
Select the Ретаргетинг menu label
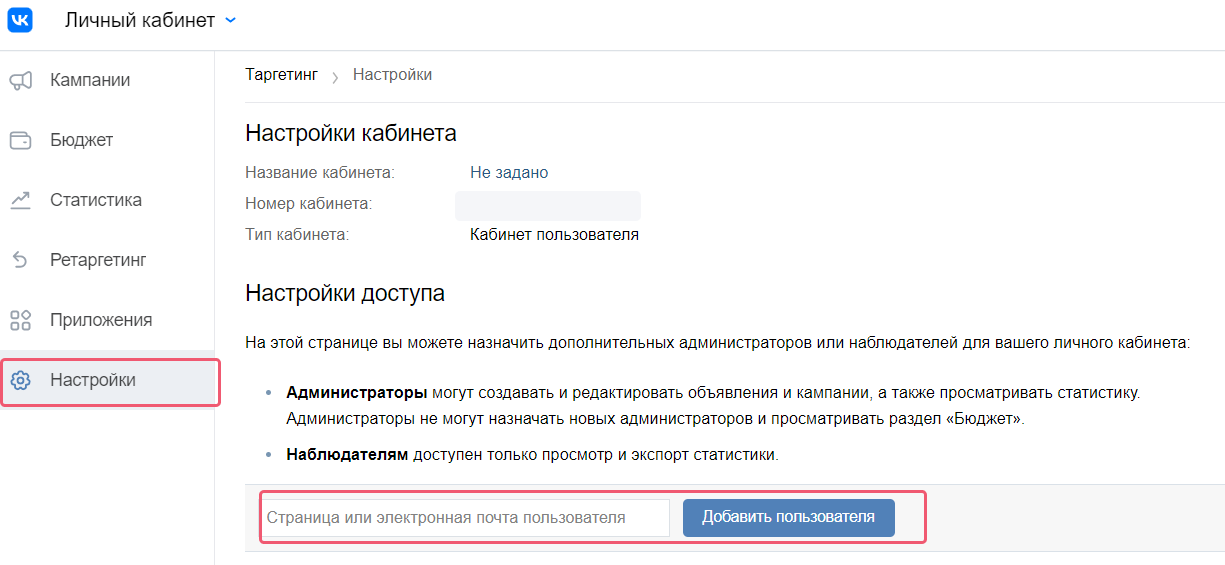point(98,260)
